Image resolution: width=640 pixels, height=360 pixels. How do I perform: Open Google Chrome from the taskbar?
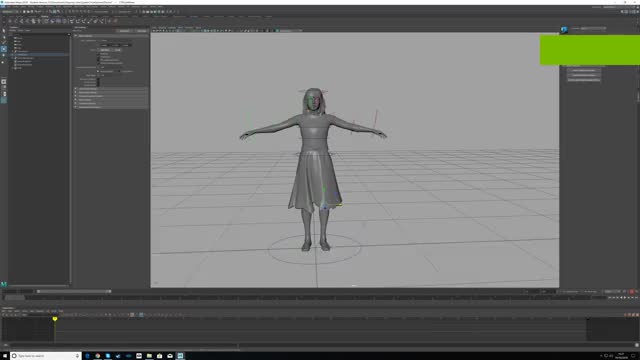(98, 356)
